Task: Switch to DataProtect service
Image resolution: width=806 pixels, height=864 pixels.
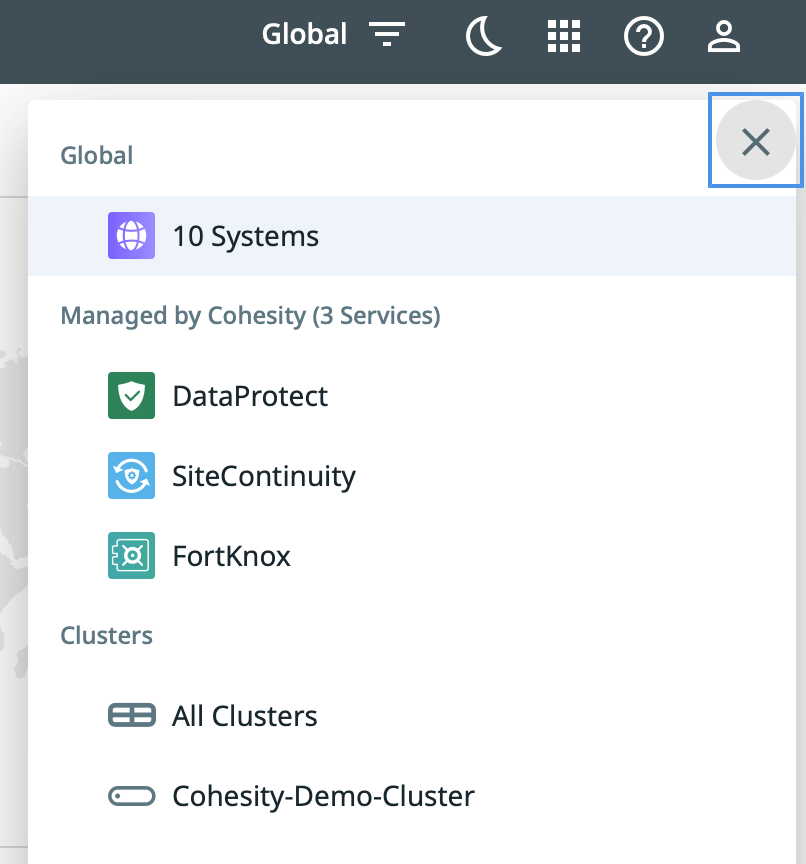Action: click(x=250, y=396)
